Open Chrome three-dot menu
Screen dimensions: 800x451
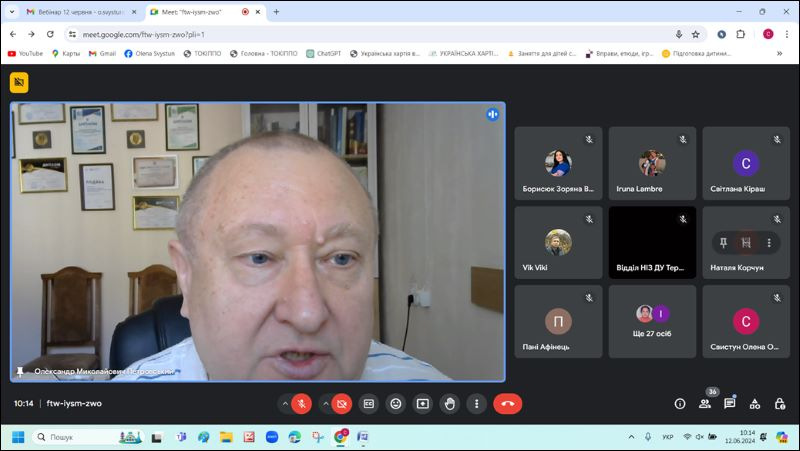click(787, 34)
